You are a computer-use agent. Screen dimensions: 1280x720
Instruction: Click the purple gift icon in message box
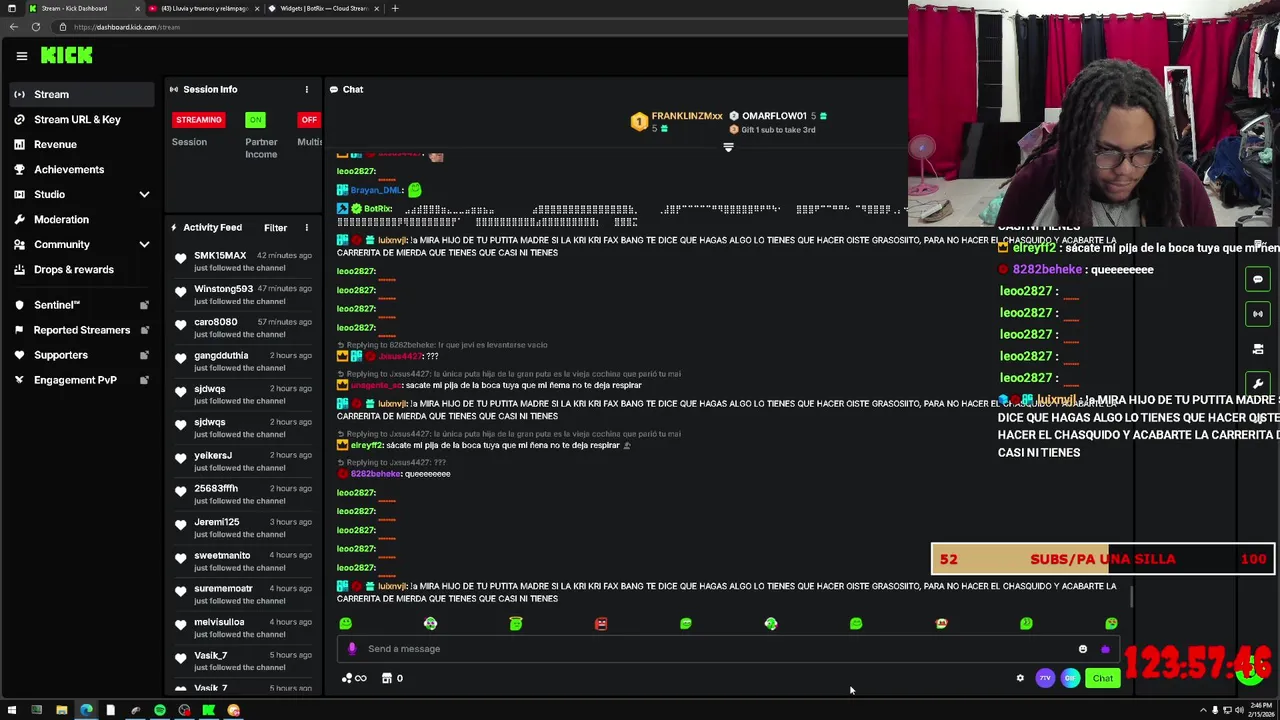pyautogui.click(x=1105, y=649)
